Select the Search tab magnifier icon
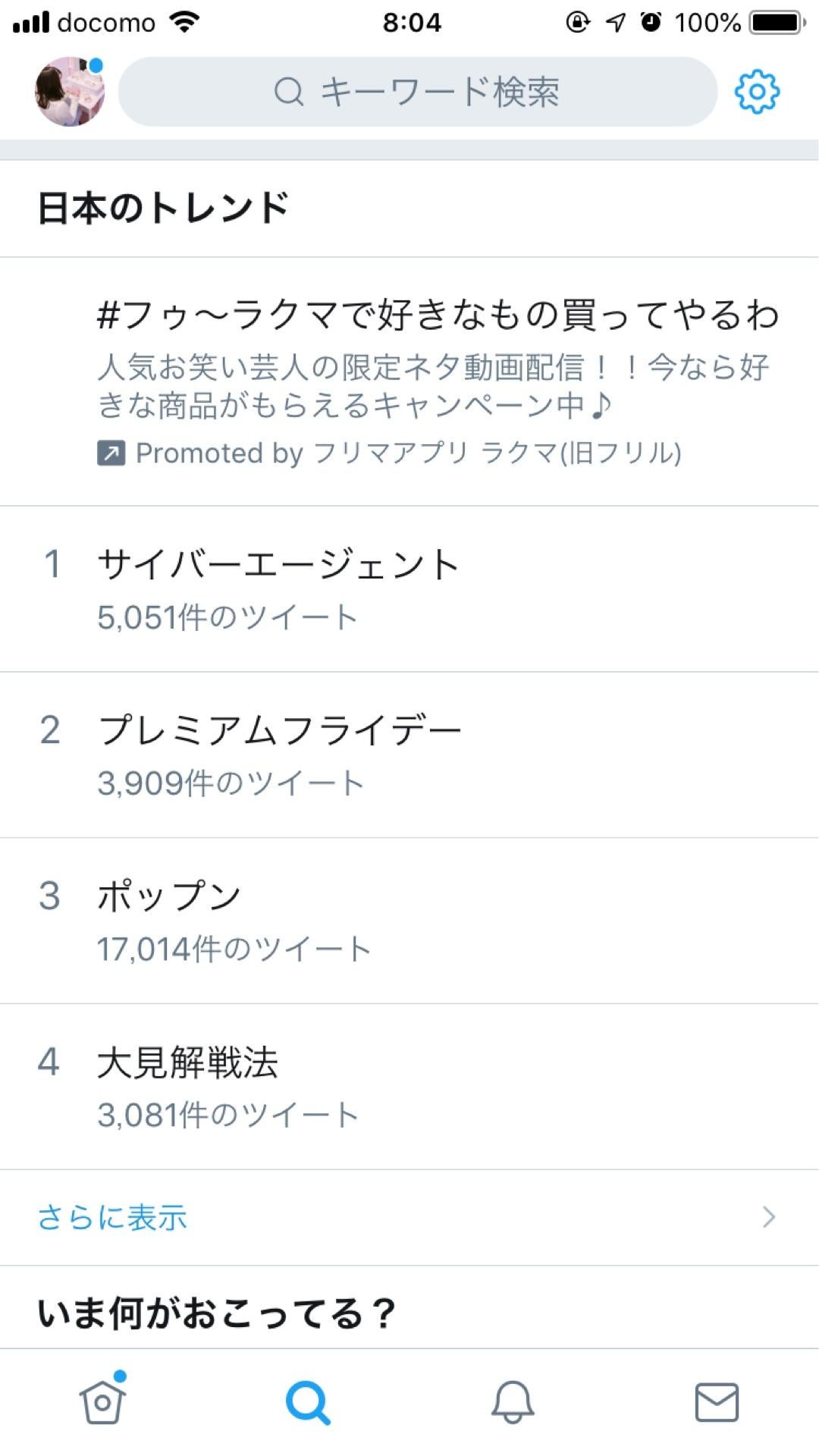 [x=308, y=1402]
